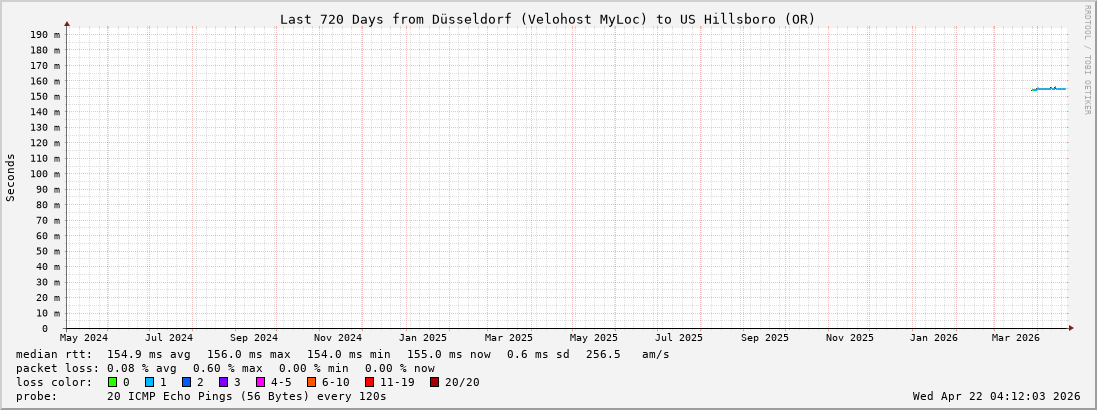Click the 190 m y-axis label
The width and height of the screenshot is (1097, 410).
pyautogui.click(x=44, y=35)
